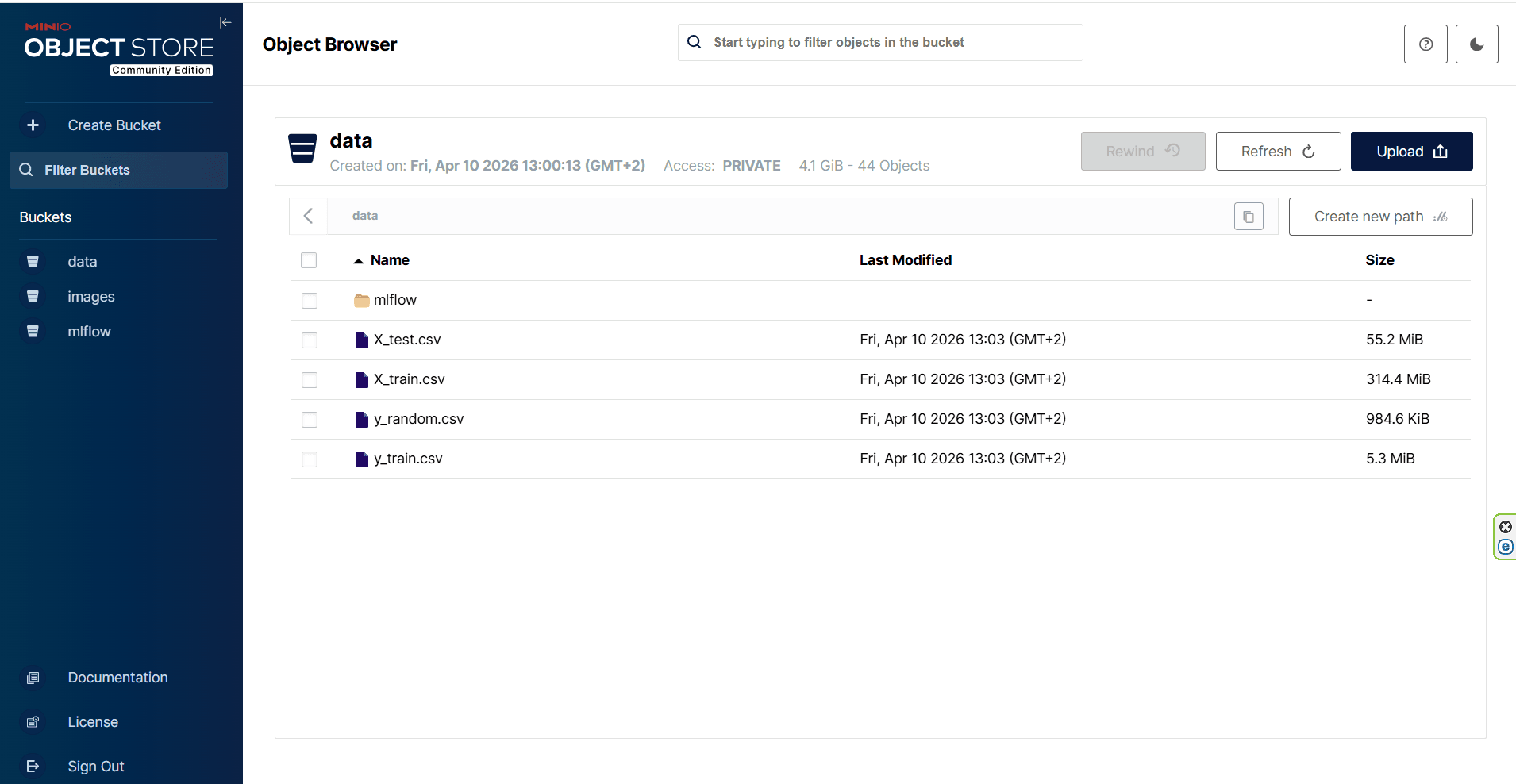Viewport: 1516px width, 784px height.
Task: Select the y_random.csv checkbox
Action: pos(310,420)
